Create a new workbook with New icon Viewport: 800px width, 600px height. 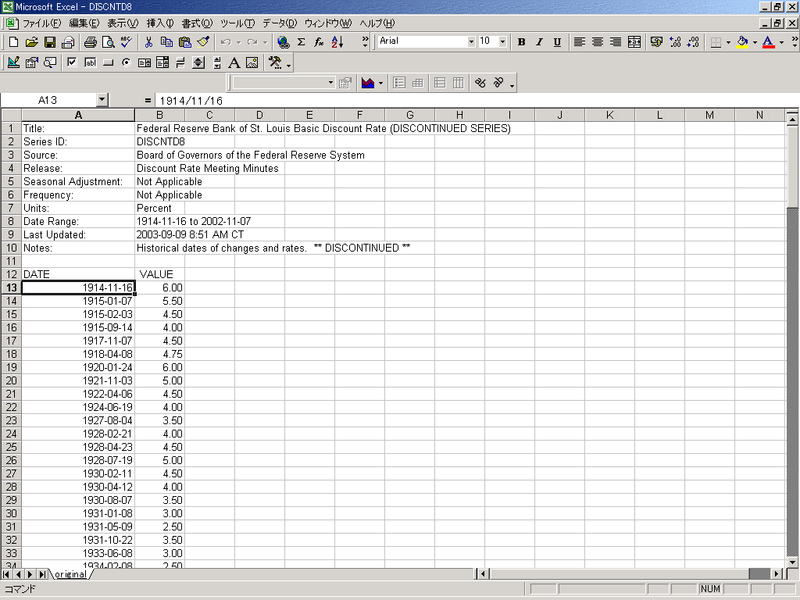pyautogui.click(x=13, y=42)
